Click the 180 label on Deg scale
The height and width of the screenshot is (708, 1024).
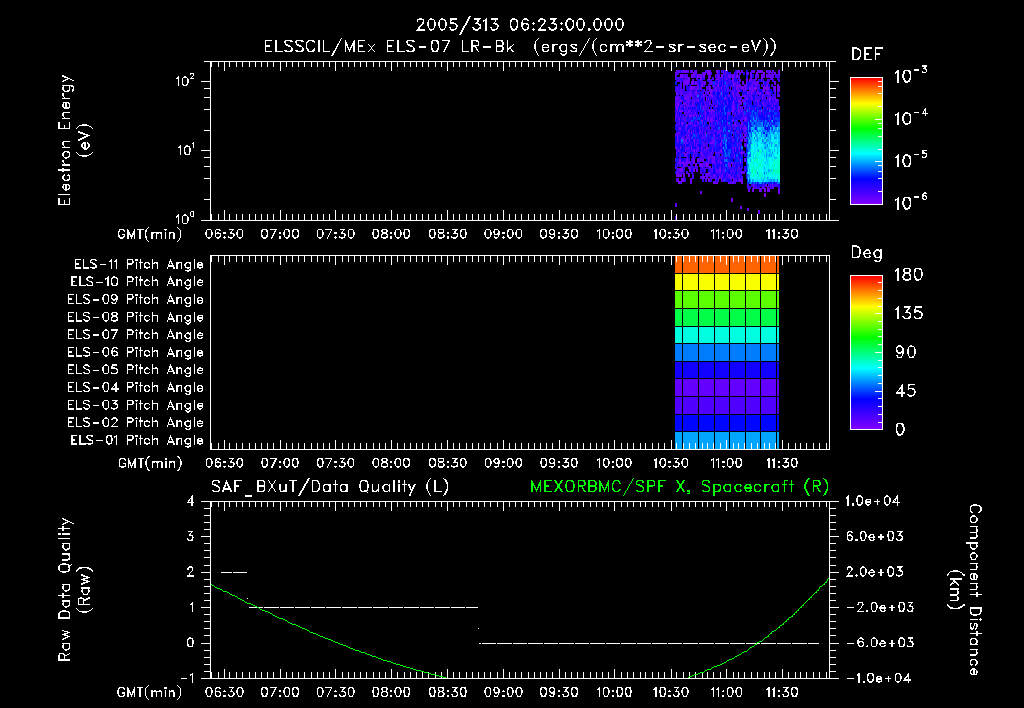(x=908, y=275)
